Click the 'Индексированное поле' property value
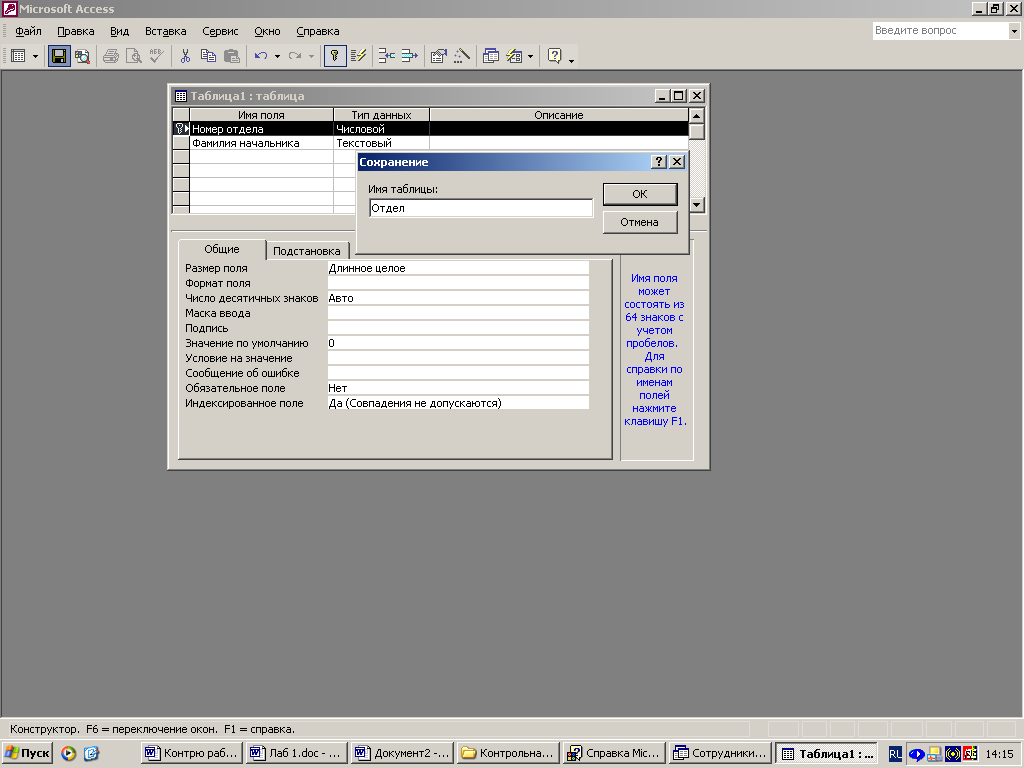This screenshot has height=768, width=1024. click(x=458, y=404)
